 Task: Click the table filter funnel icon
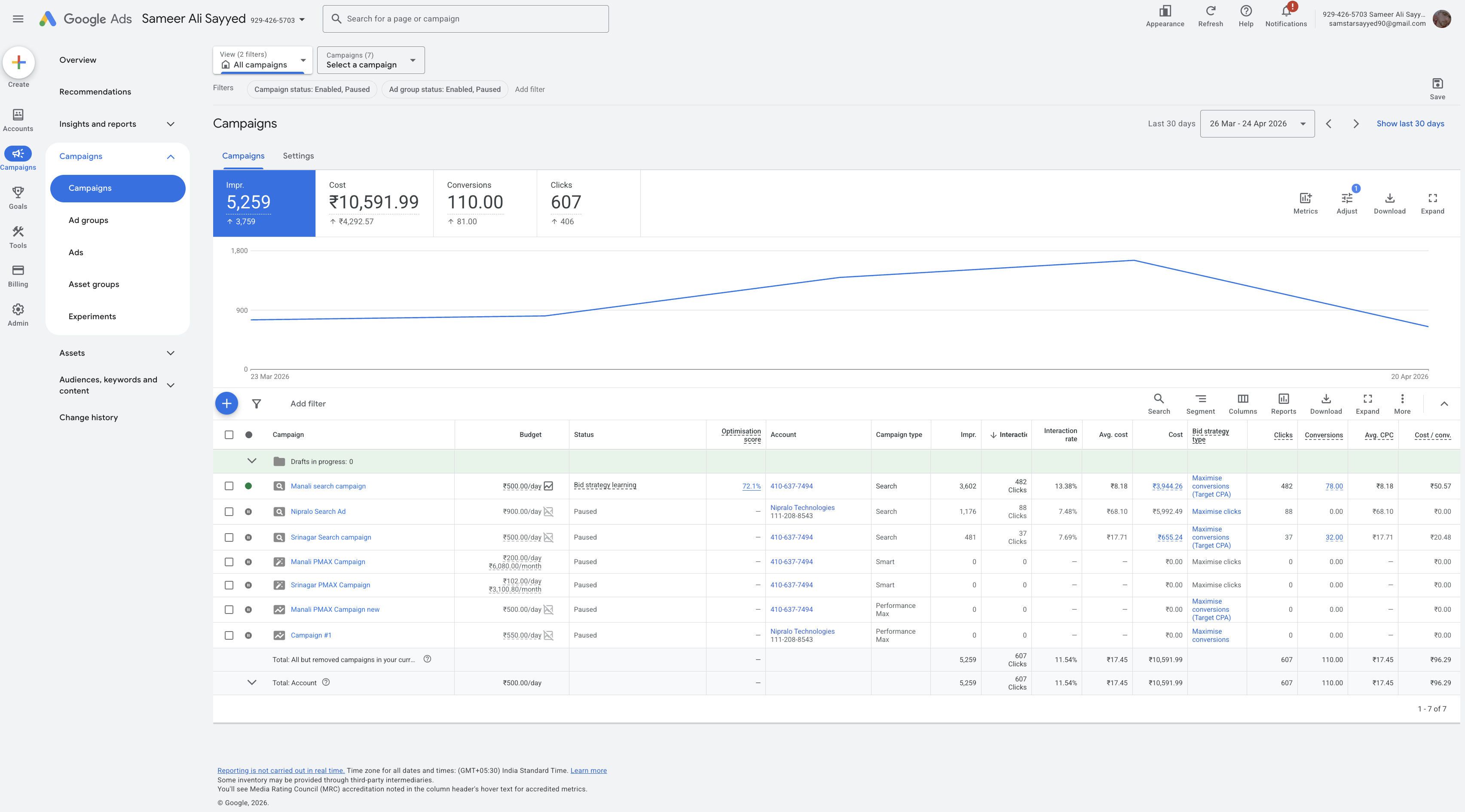coord(257,404)
